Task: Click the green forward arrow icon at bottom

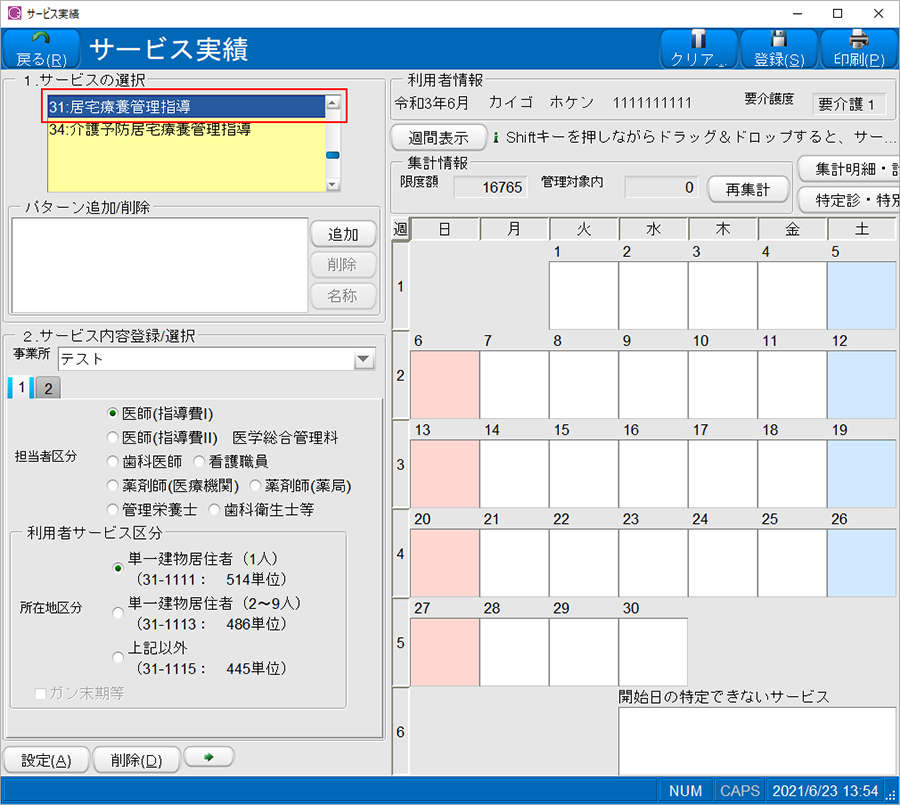Action: (206, 760)
